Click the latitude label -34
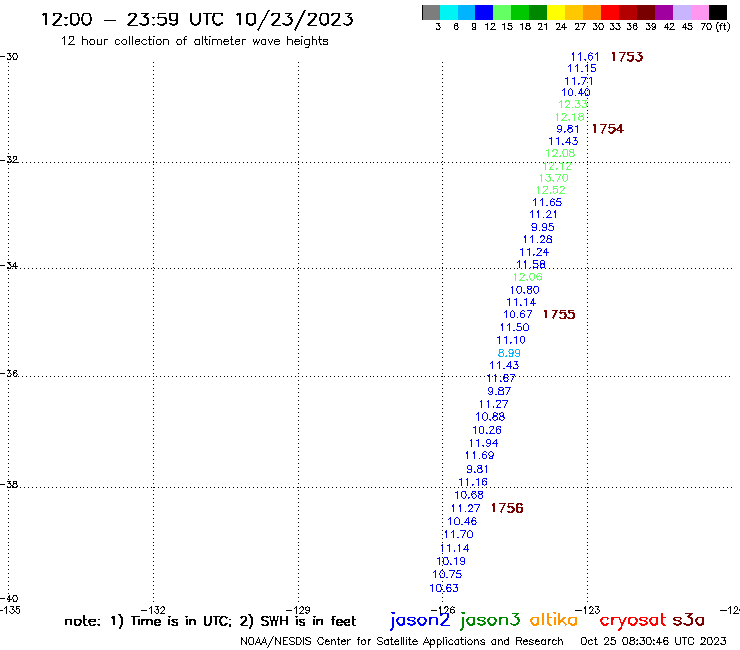Image resolution: width=740 pixels, height=650 pixels. (x=9, y=265)
